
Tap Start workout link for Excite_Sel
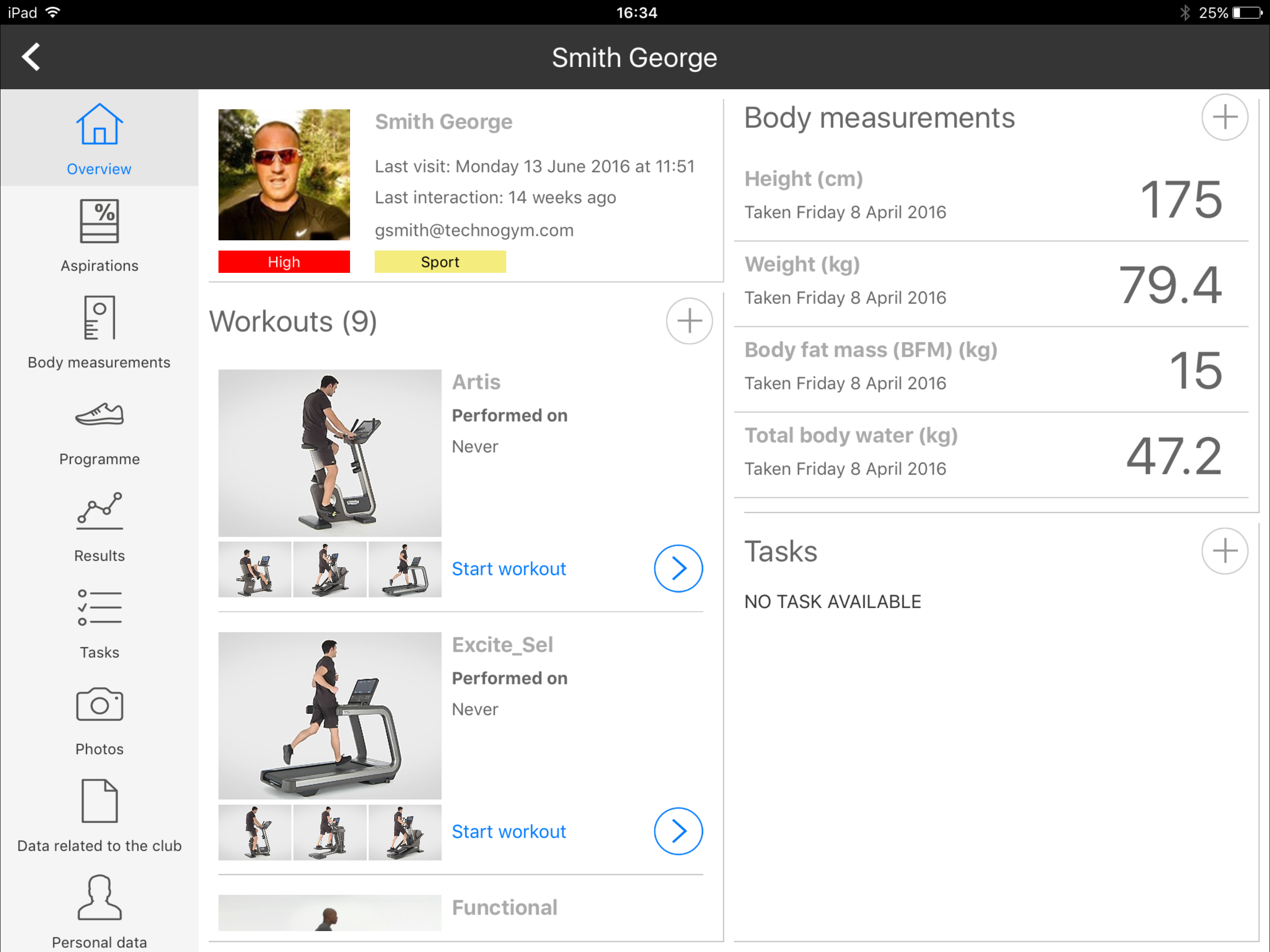[509, 831]
